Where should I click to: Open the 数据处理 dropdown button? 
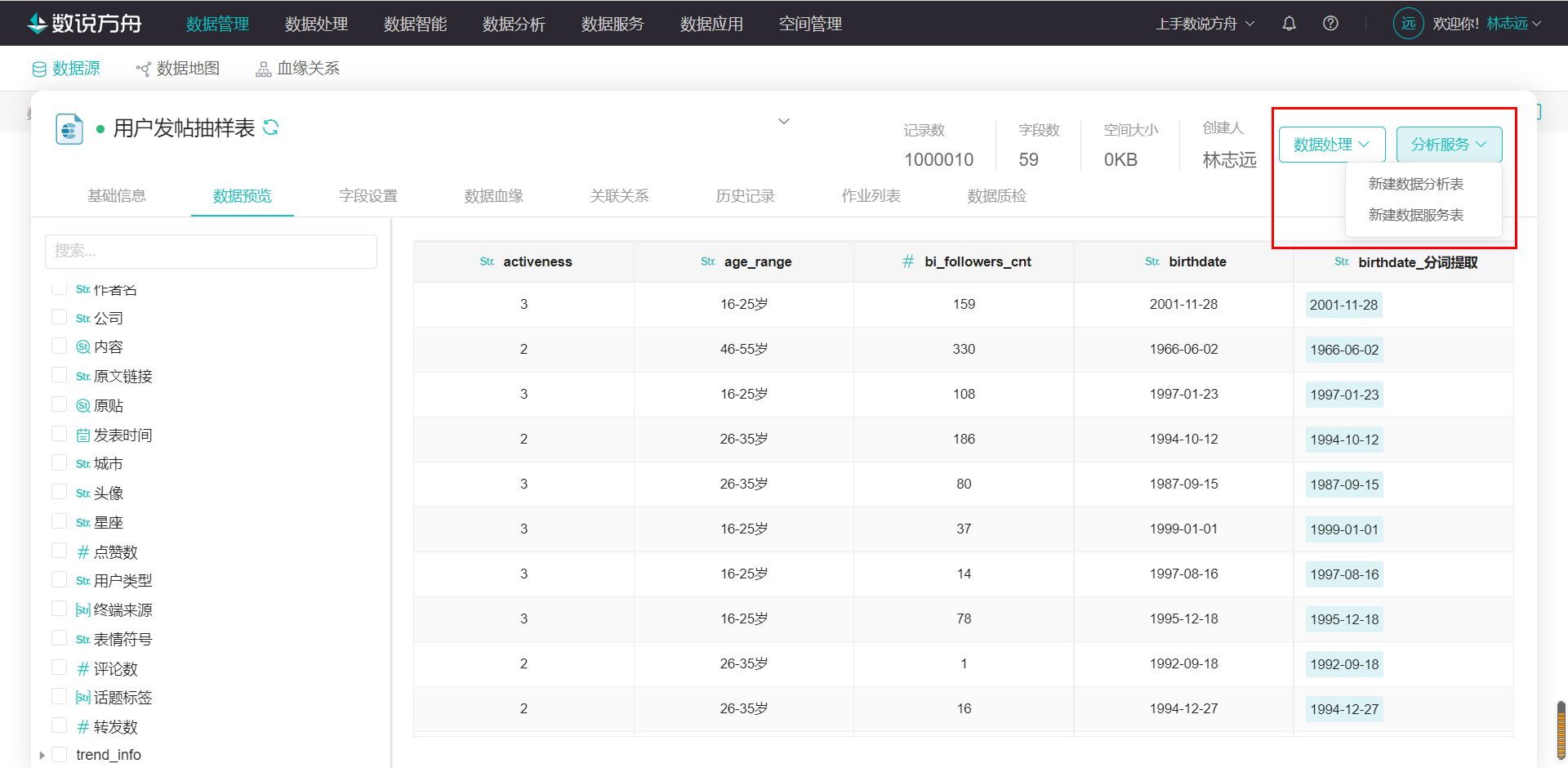(1332, 145)
